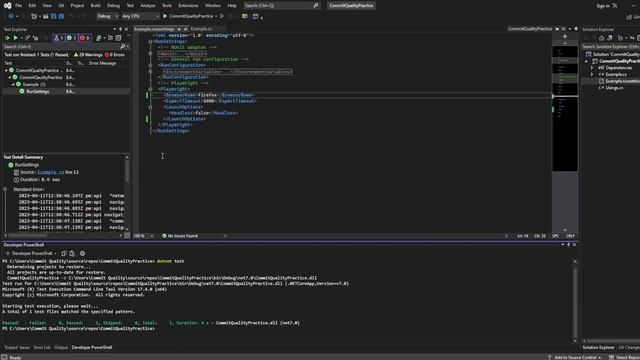Viewport: 640px width, 360px height.
Task: Open the Any CPU platform dropdown
Action: [x=140, y=16]
